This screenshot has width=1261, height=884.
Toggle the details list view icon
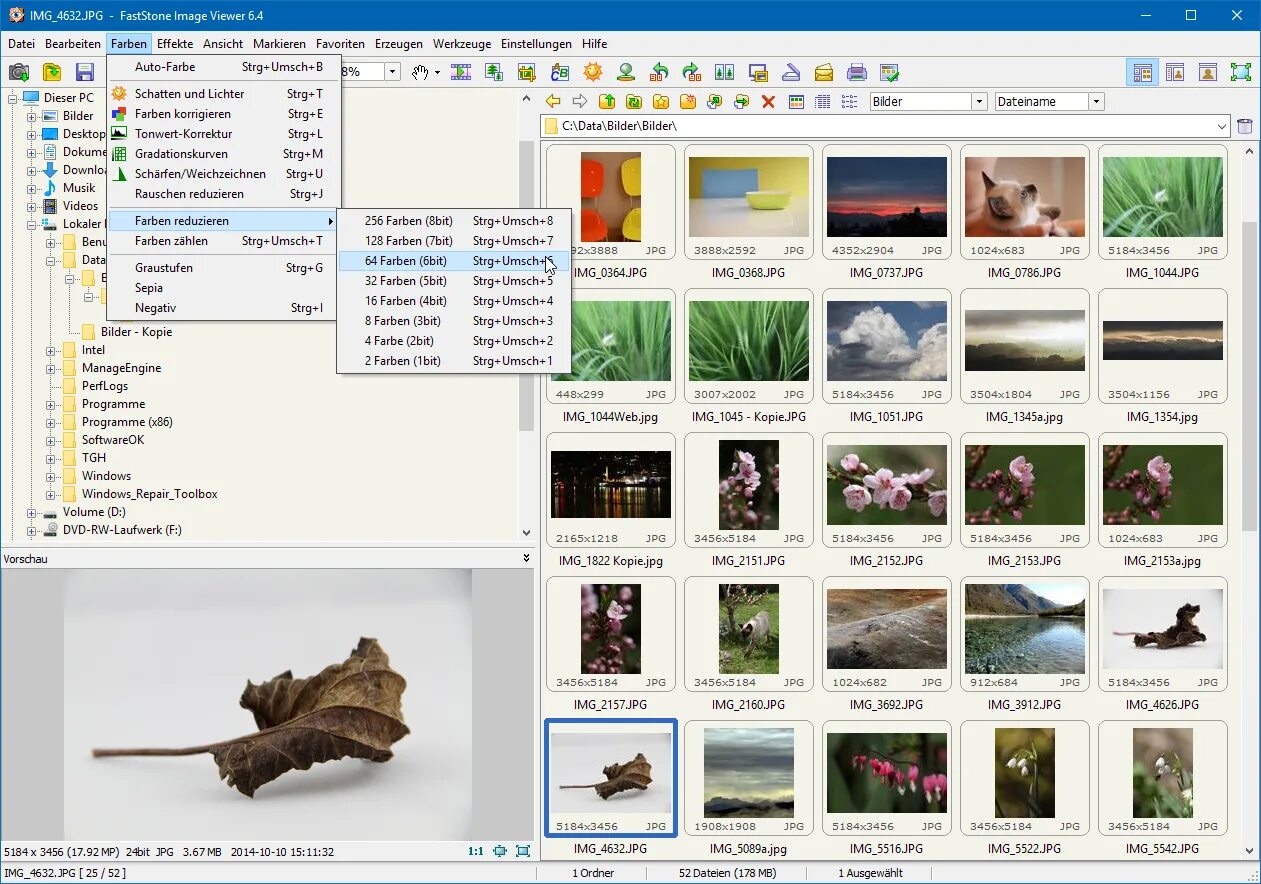(x=822, y=102)
